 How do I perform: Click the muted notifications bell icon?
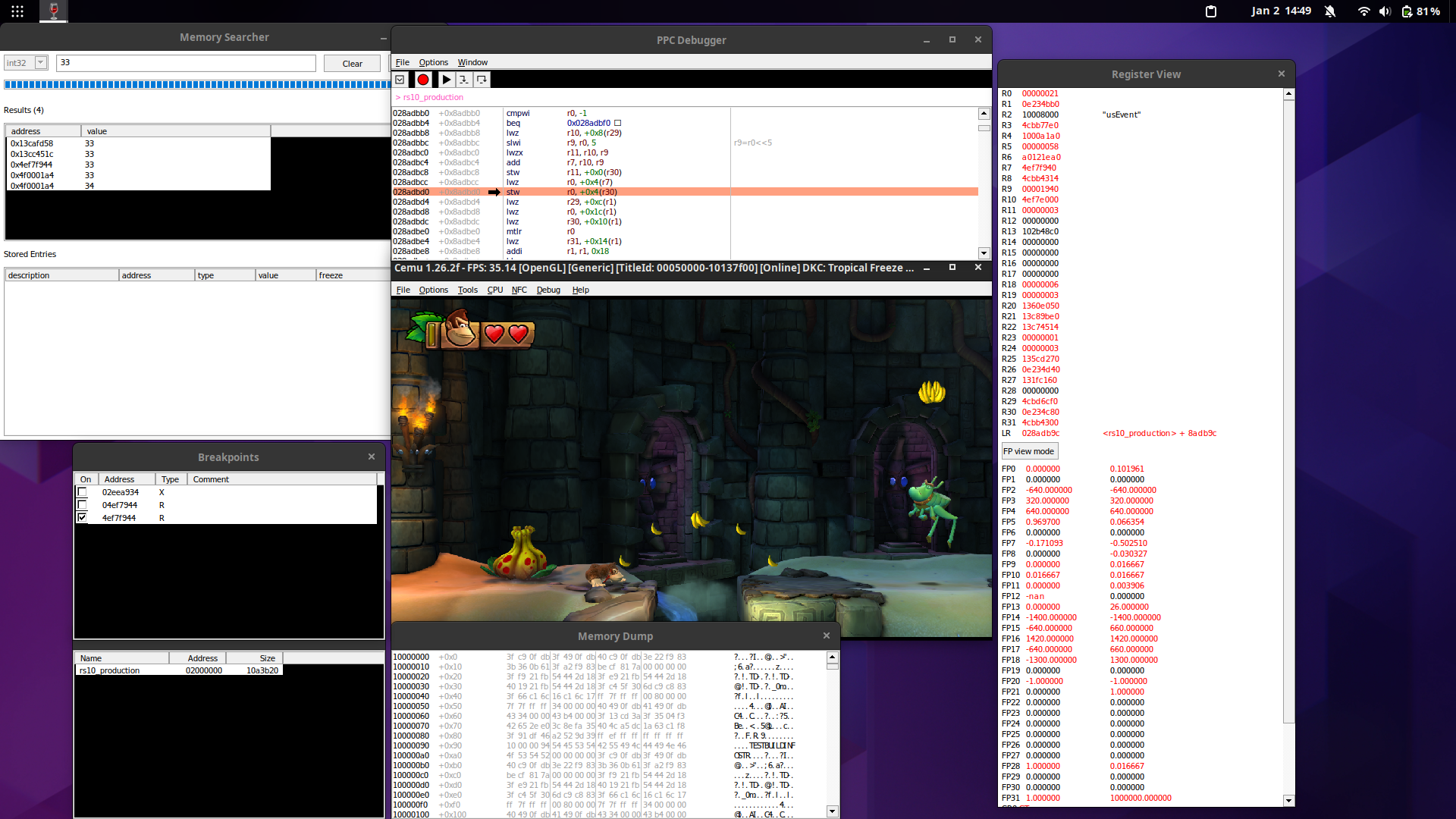(1330, 11)
